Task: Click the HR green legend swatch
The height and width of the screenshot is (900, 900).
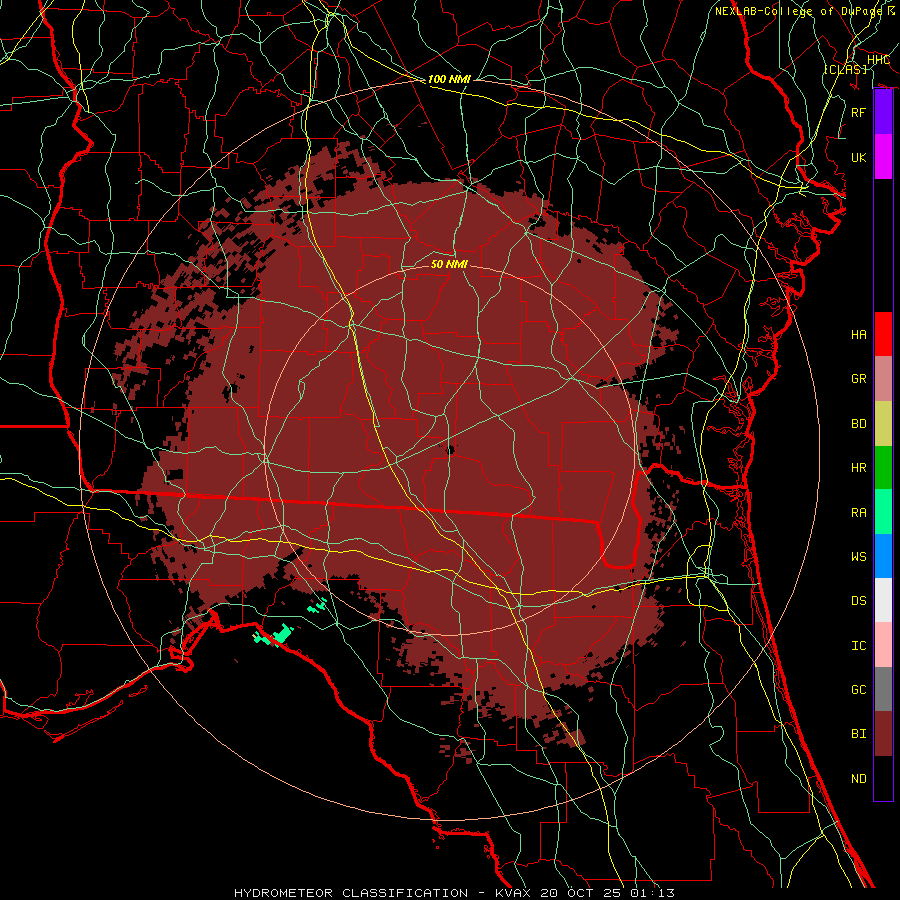Action: (883, 468)
